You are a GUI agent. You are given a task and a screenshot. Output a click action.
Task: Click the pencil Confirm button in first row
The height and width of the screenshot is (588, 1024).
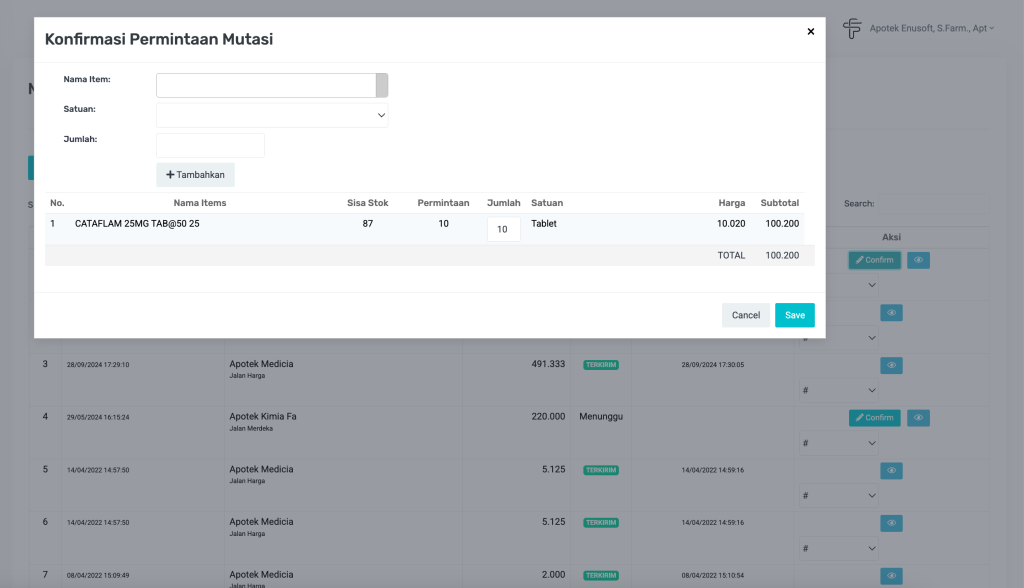874,260
